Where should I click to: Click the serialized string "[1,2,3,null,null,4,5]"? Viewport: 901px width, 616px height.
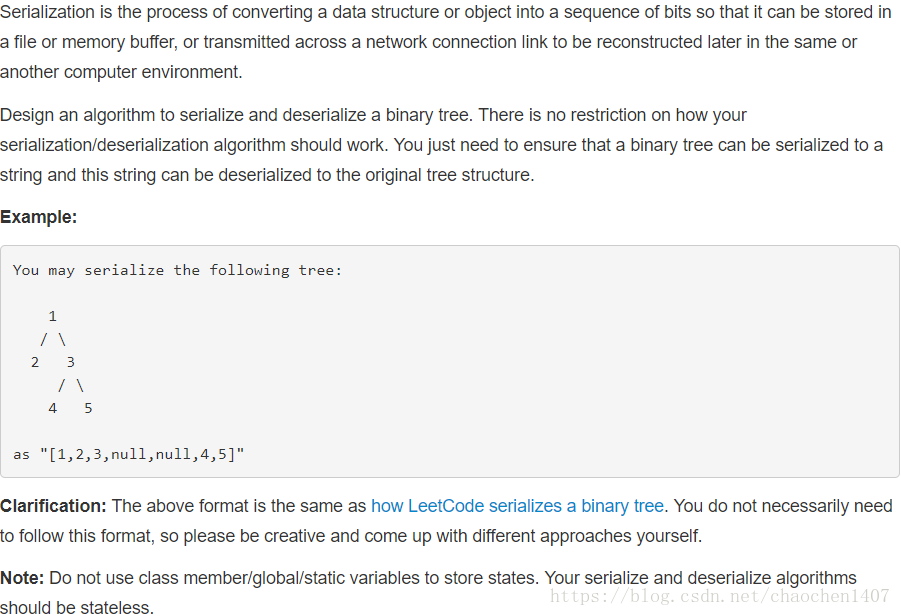click(x=142, y=455)
